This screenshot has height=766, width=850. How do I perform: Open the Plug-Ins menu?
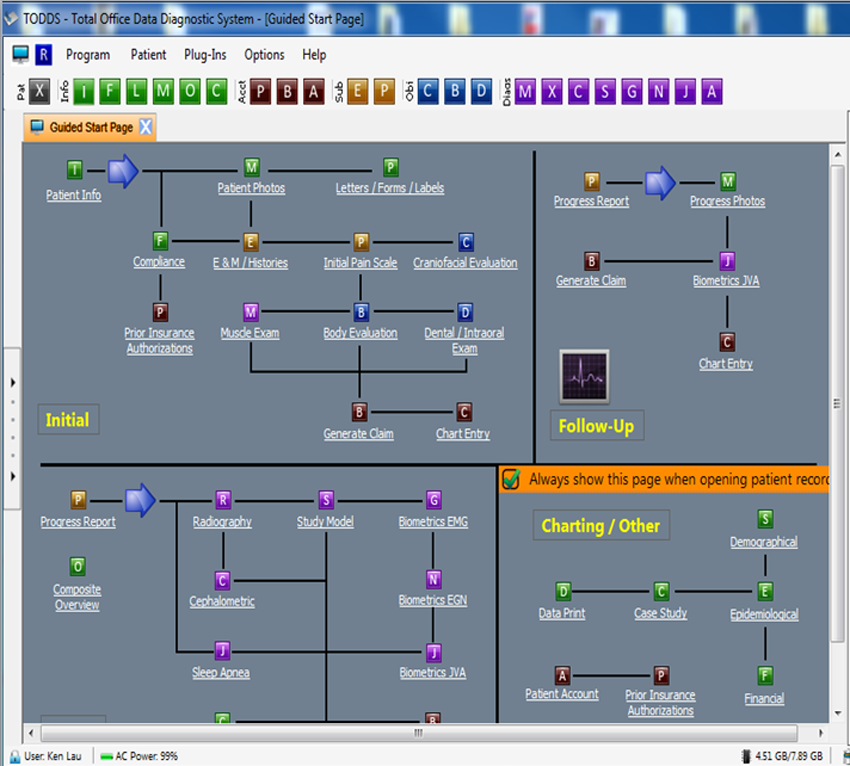pos(205,55)
